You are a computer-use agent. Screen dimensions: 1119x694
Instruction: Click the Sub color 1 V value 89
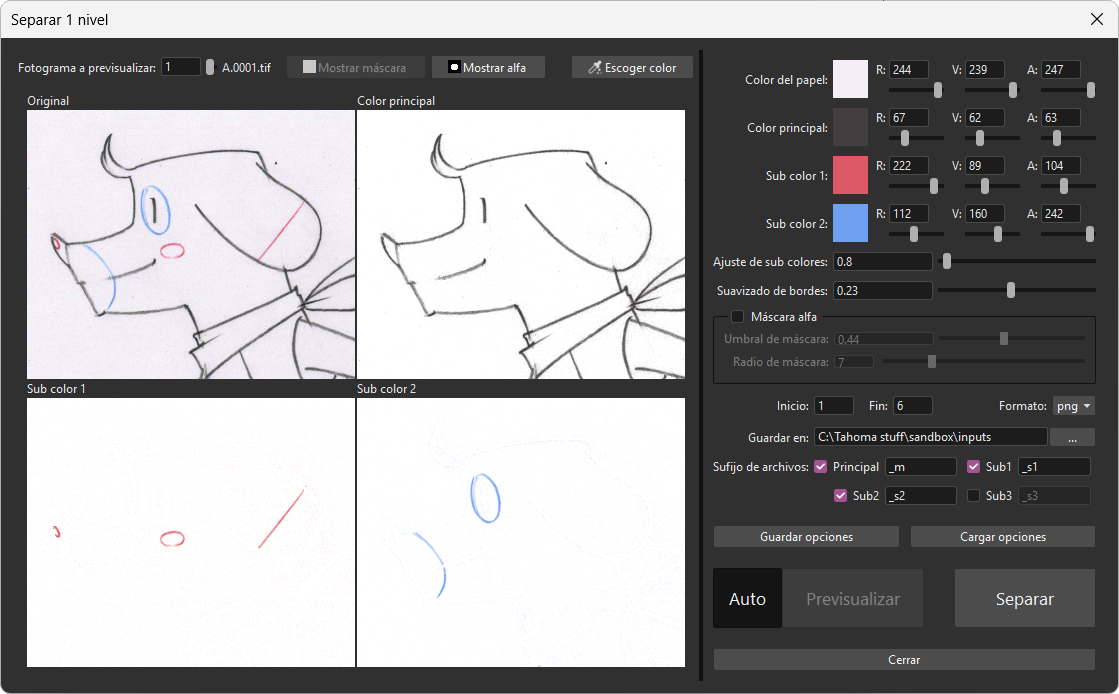click(985, 165)
